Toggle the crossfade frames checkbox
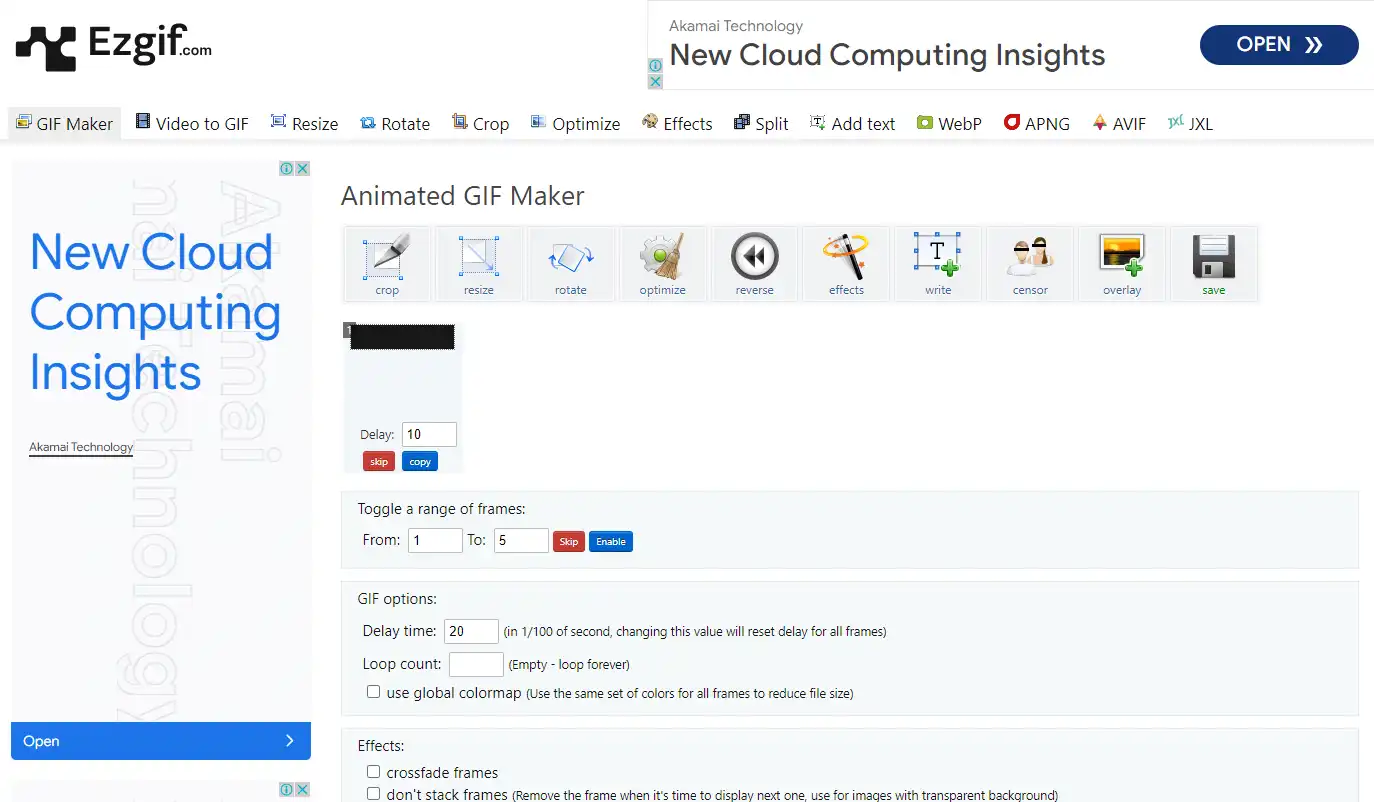This screenshot has height=802, width=1374. pos(374,772)
